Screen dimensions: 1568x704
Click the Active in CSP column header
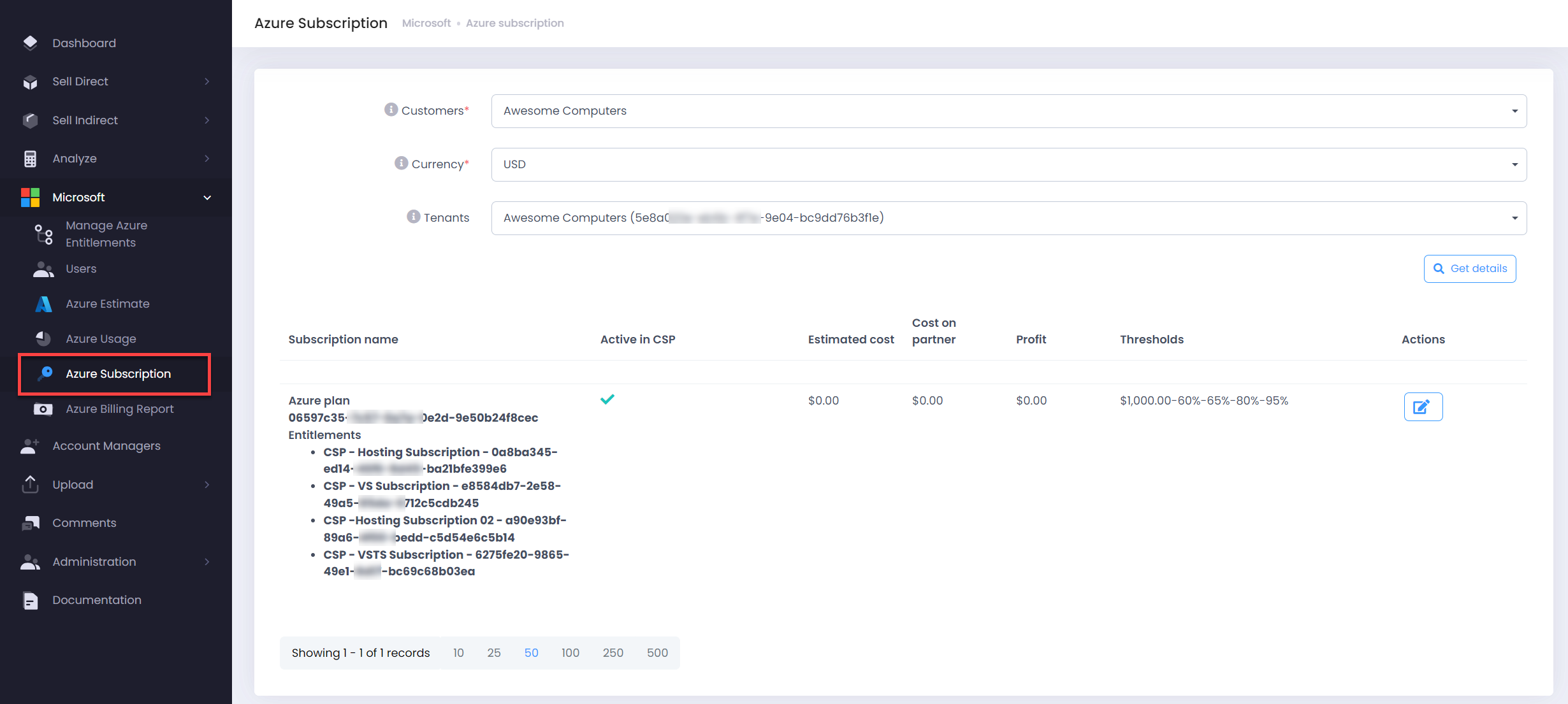click(x=637, y=340)
